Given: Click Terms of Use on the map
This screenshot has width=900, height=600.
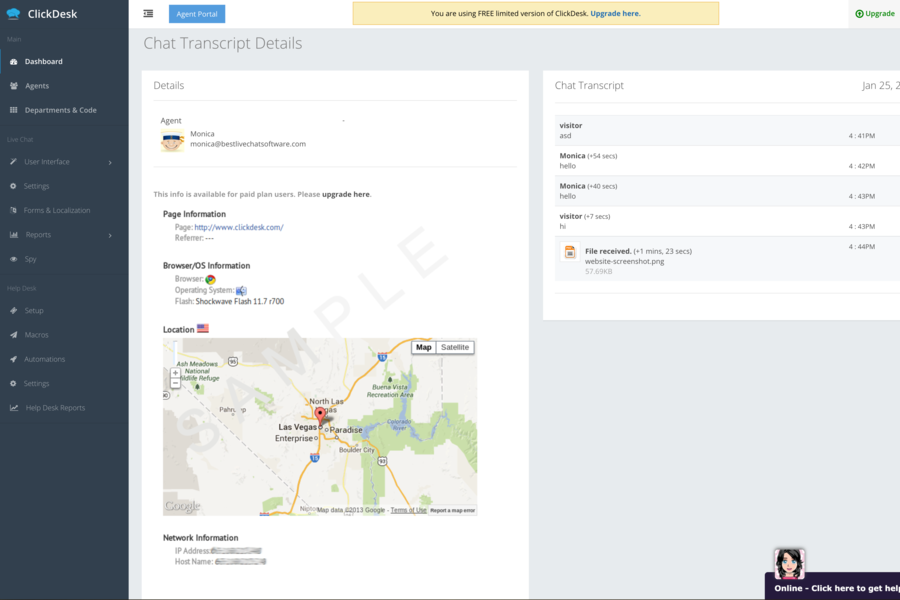Looking at the screenshot, I should [x=406, y=508].
